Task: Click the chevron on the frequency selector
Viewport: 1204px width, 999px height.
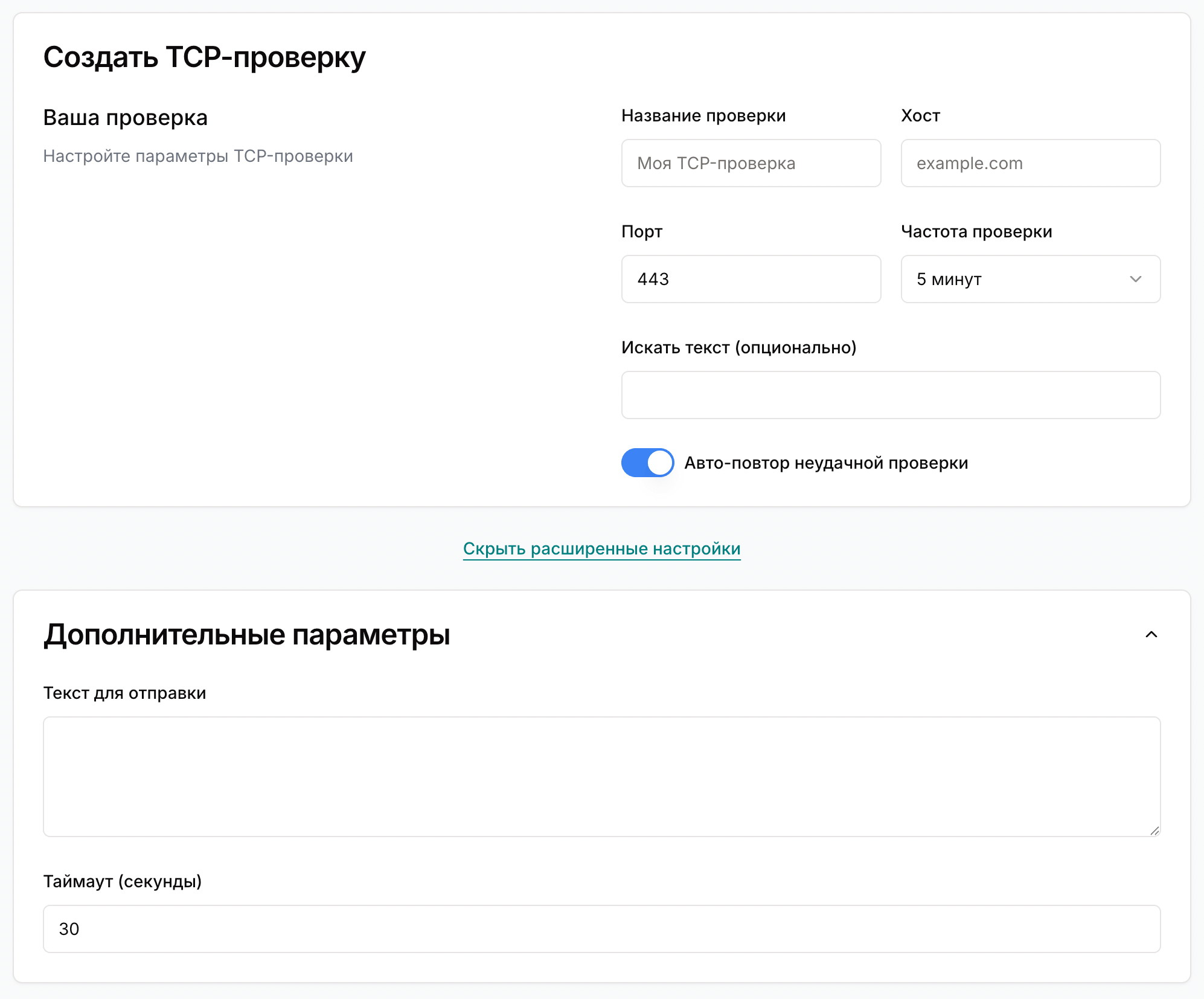Action: (x=1136, y=279)
